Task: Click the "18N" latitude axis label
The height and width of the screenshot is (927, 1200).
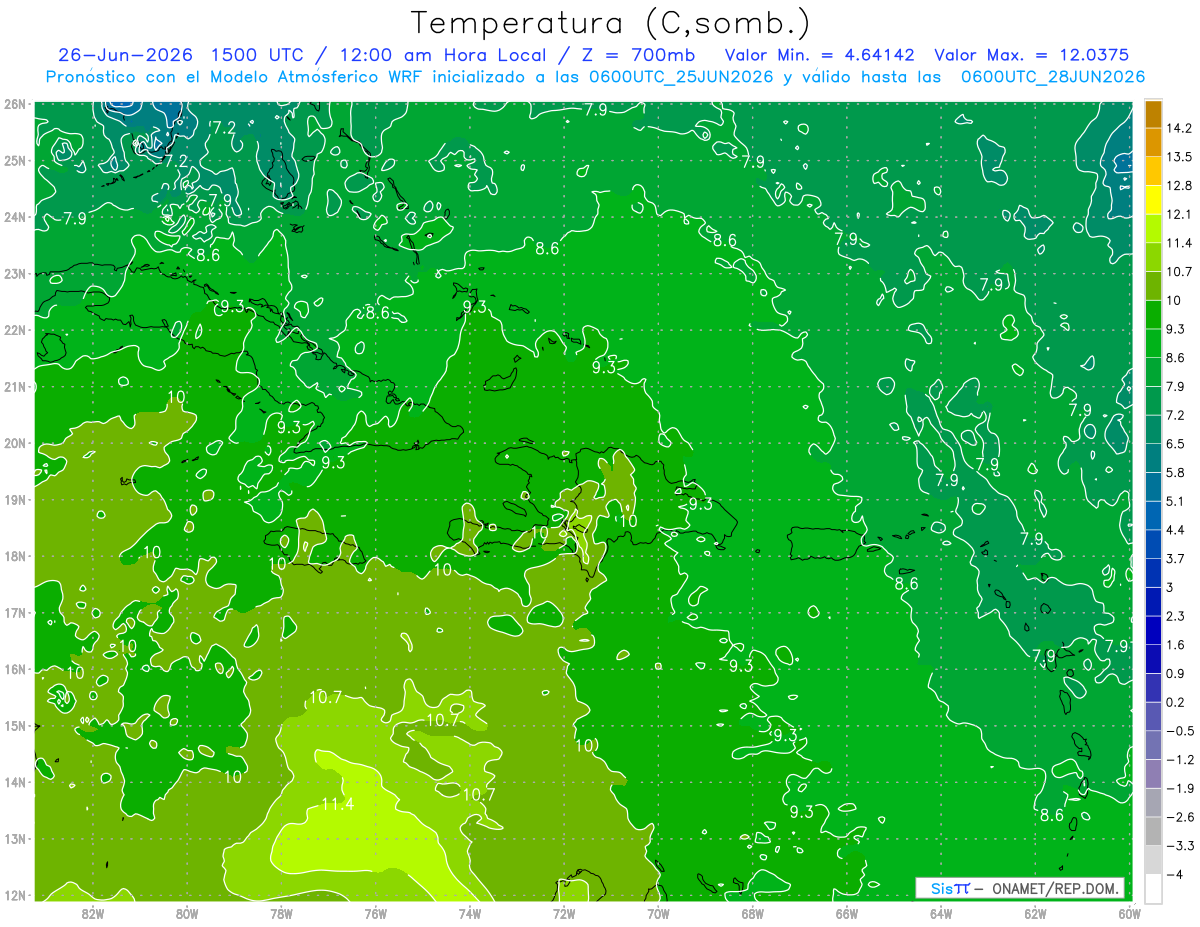Action: [14, 555]
